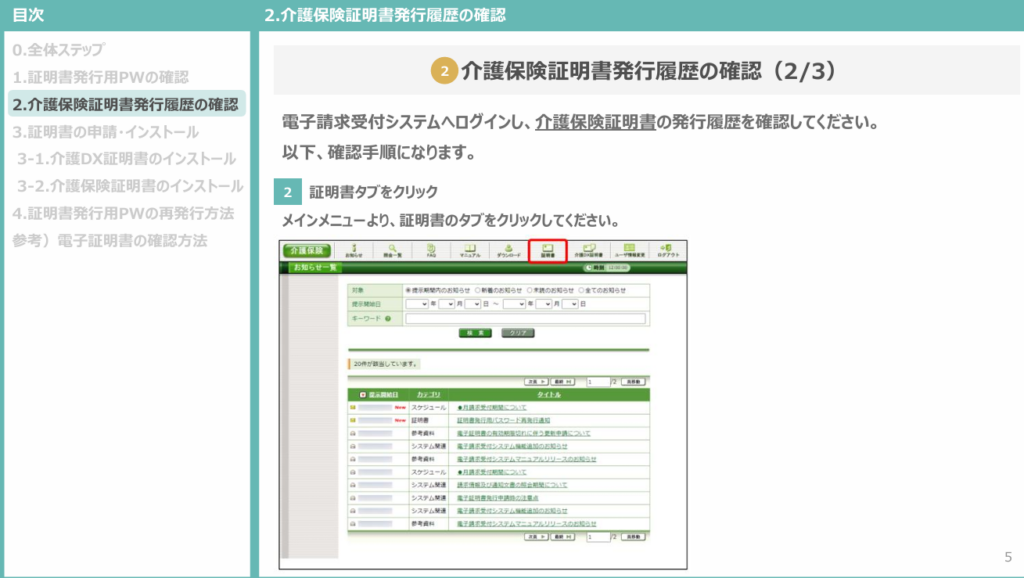Select the 未読のお知らせ radio button
The image size is (1024, 578).
coord(528,288)
